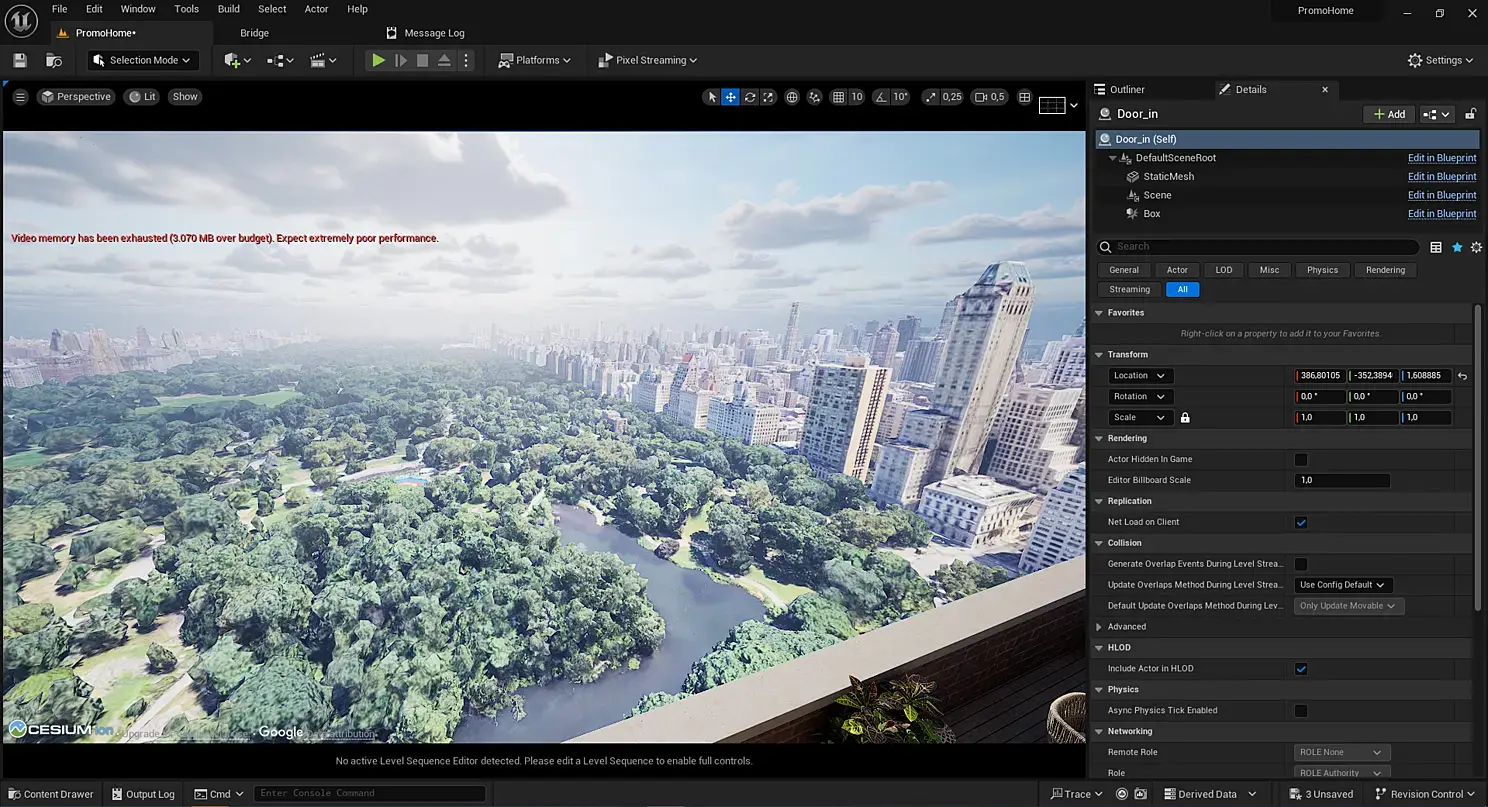Image resolution: width=1488 pixels, height=807 pixels.
Task: Stop the play session
Action: pyautogui.click(x=423, y=60)
